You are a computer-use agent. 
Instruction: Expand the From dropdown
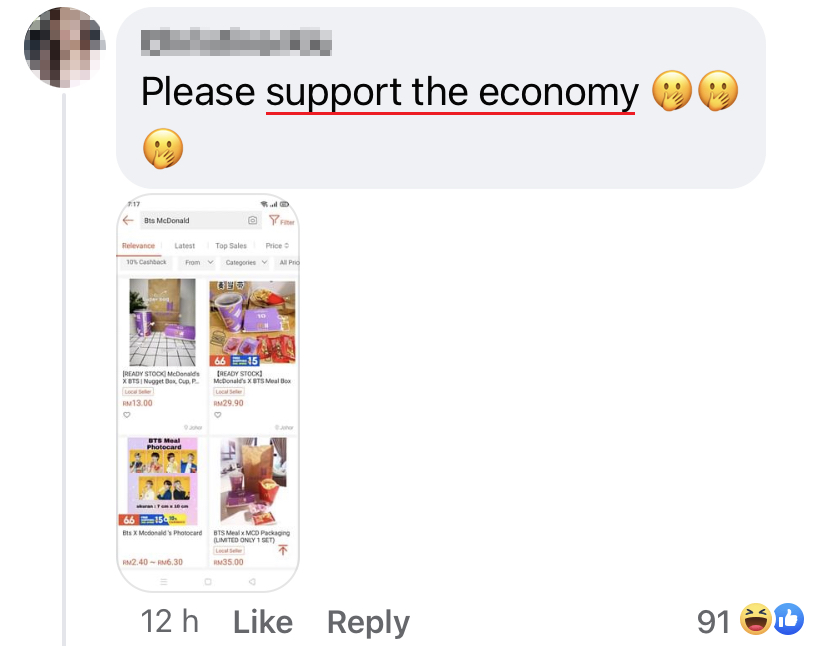pos(199,263)
